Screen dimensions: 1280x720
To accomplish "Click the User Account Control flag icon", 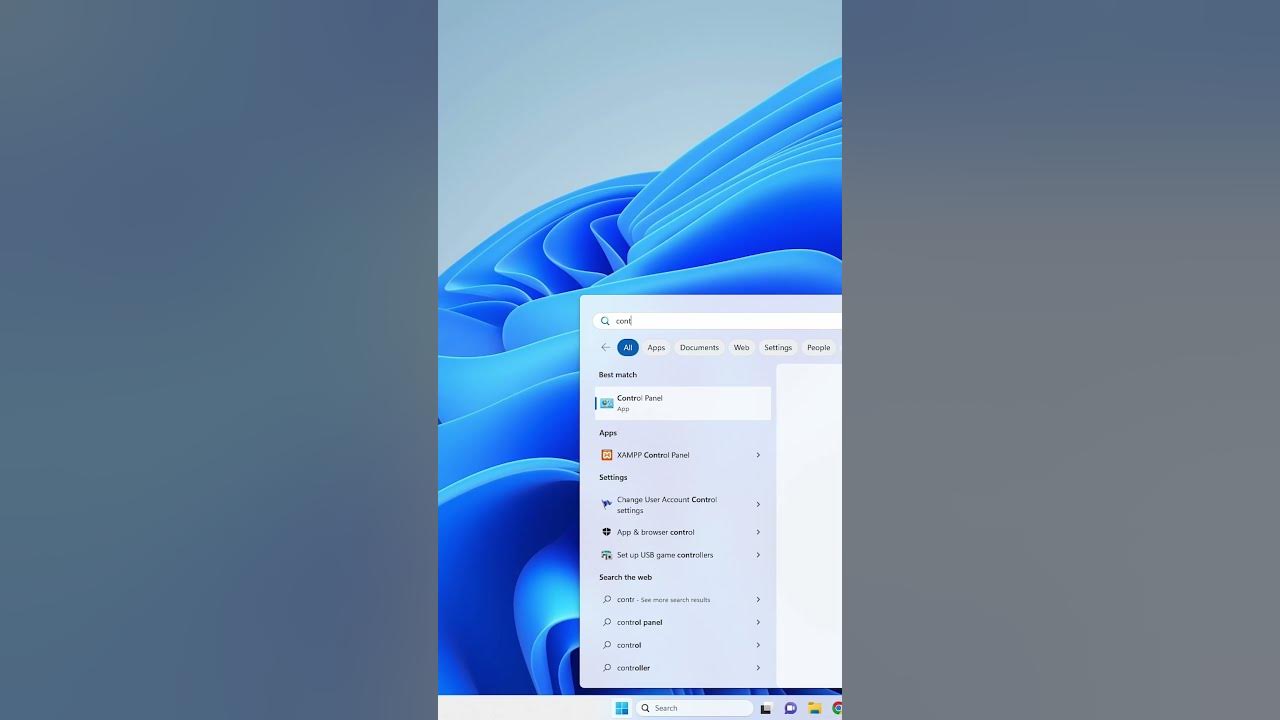I will coord(606,504).
